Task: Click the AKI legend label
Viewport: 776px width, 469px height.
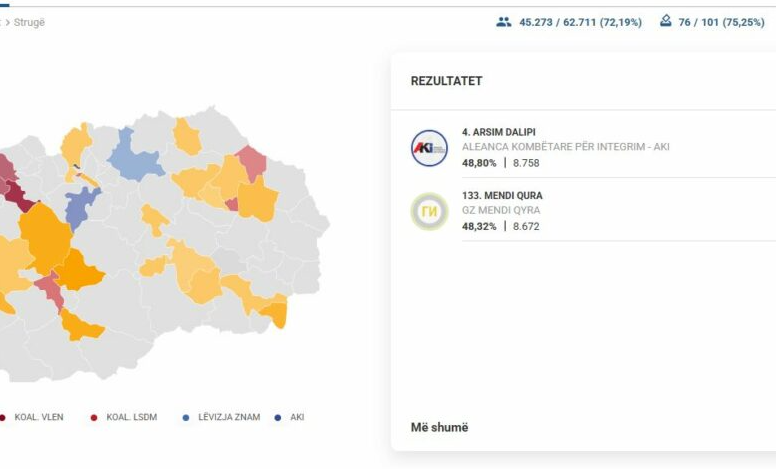Action: [297, 417]
